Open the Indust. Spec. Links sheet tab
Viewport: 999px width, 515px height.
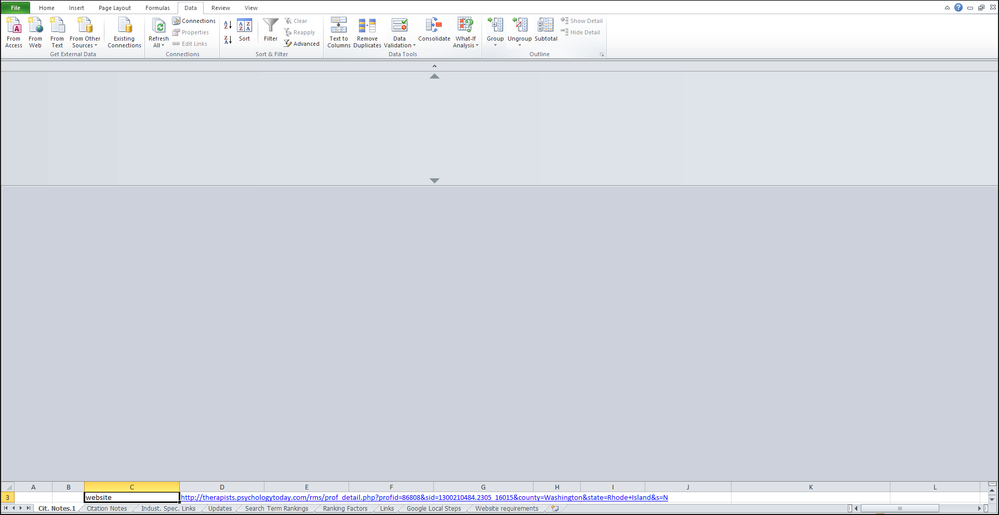pyautogui.click(x=168, y=509)
